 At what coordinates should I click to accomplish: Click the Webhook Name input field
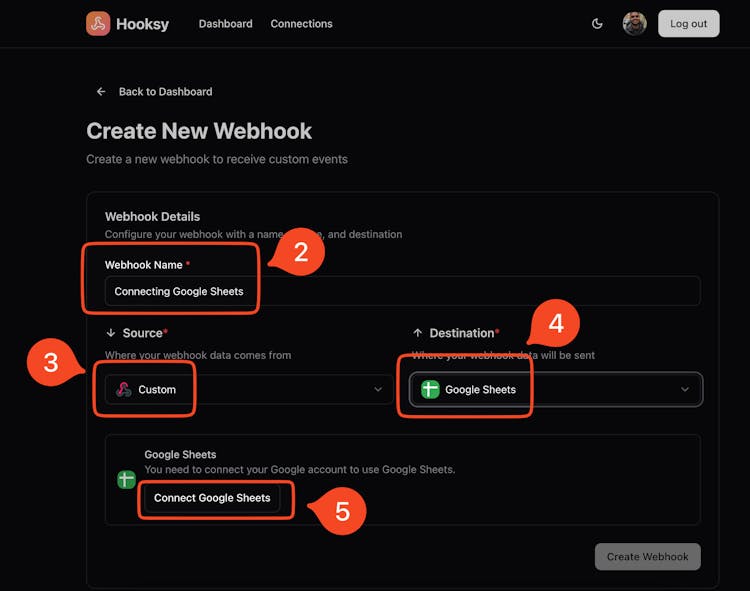(x=403, y=291)
